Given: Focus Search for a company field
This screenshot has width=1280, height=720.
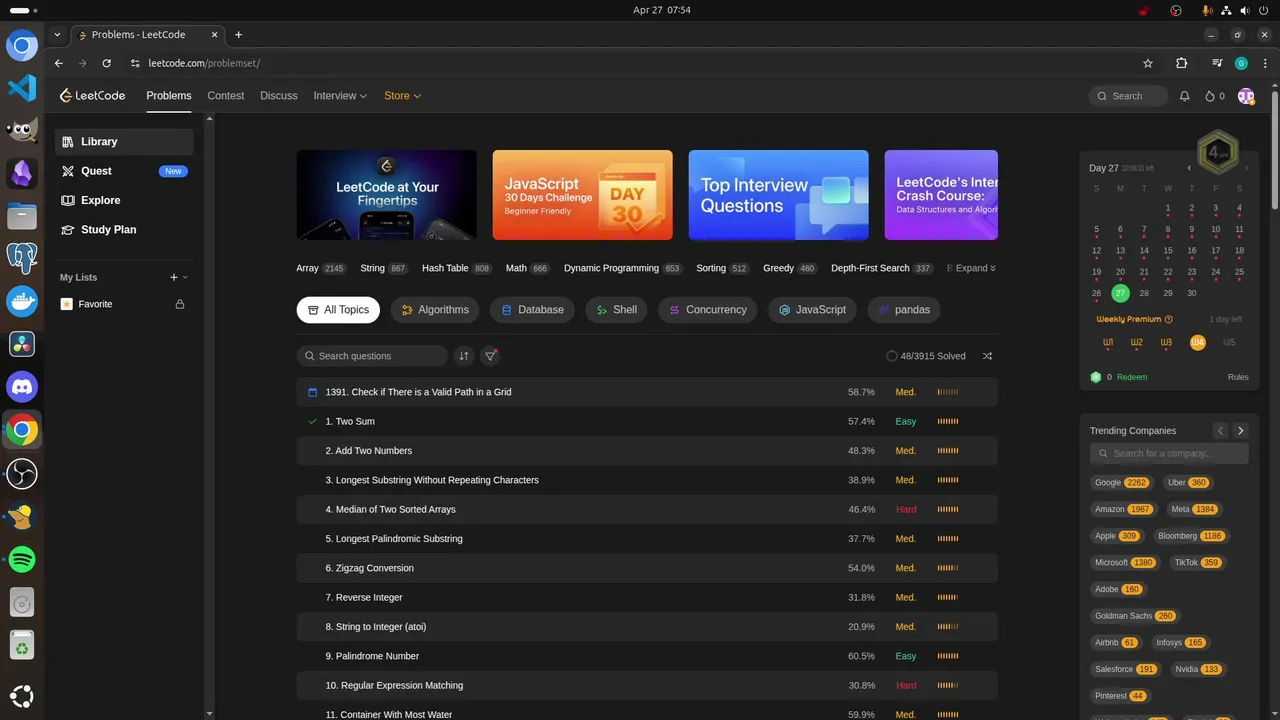Looking at the screenshot, I should coord(1169,453).
